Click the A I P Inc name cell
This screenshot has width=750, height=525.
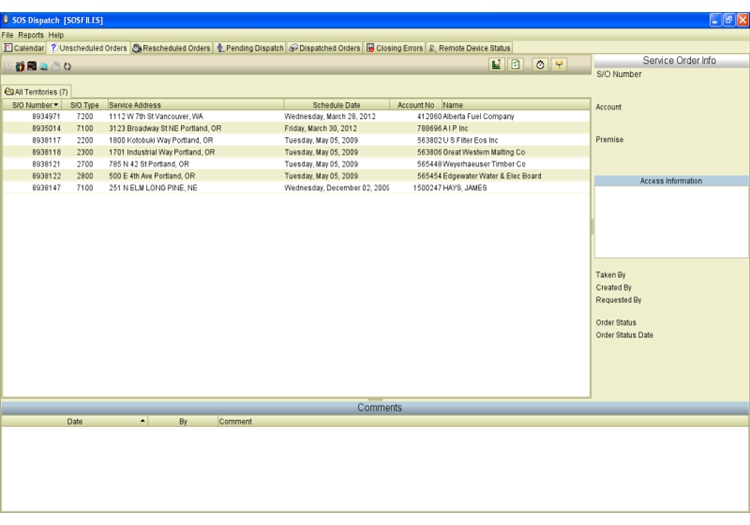pos(455,128)
